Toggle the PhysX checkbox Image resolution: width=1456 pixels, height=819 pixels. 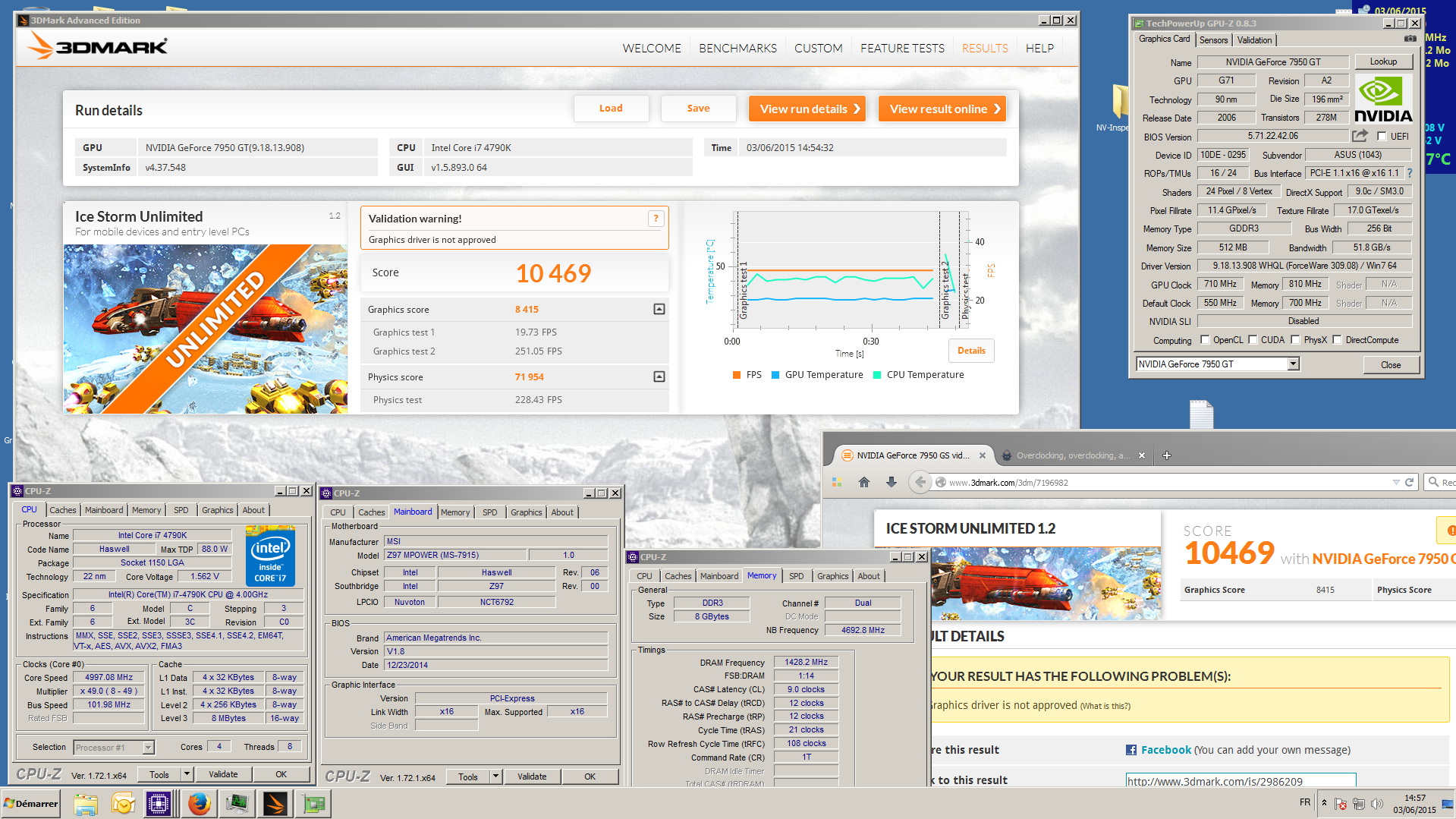(x=1295, y=340)
